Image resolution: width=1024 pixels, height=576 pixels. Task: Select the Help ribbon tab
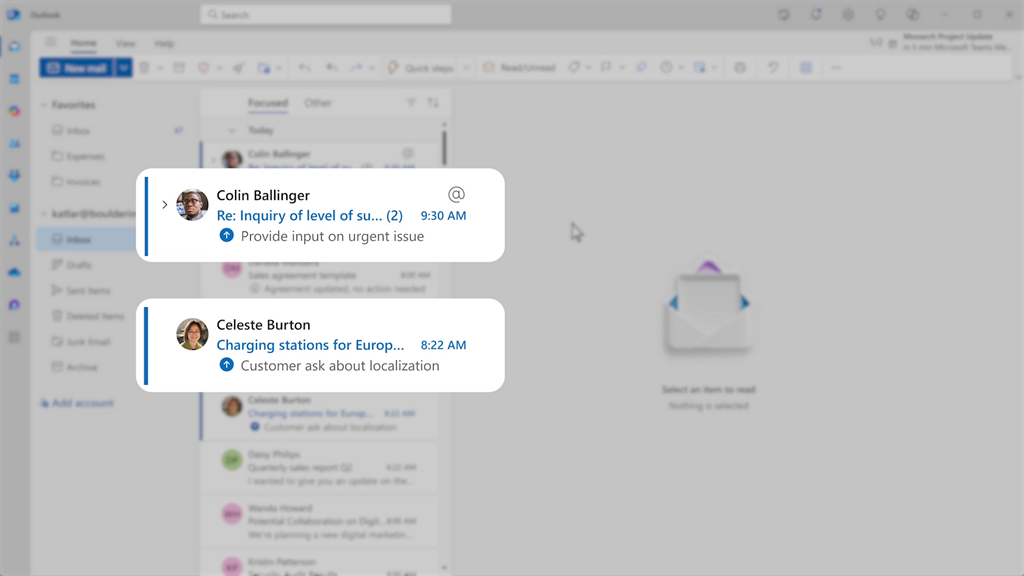(164, 43)
